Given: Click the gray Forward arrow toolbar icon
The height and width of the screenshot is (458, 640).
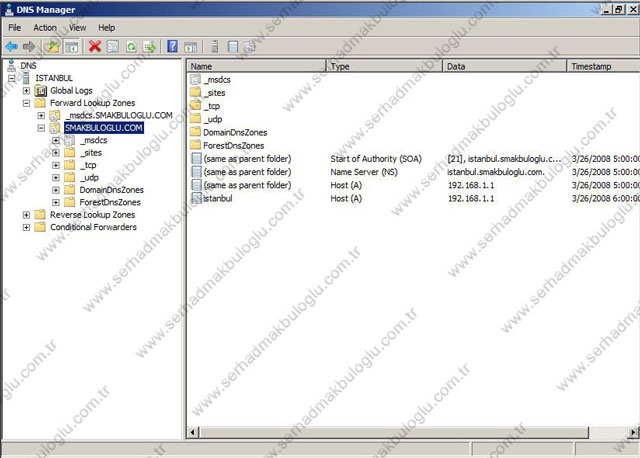Looking at the screenshot, I should [29, 47].
